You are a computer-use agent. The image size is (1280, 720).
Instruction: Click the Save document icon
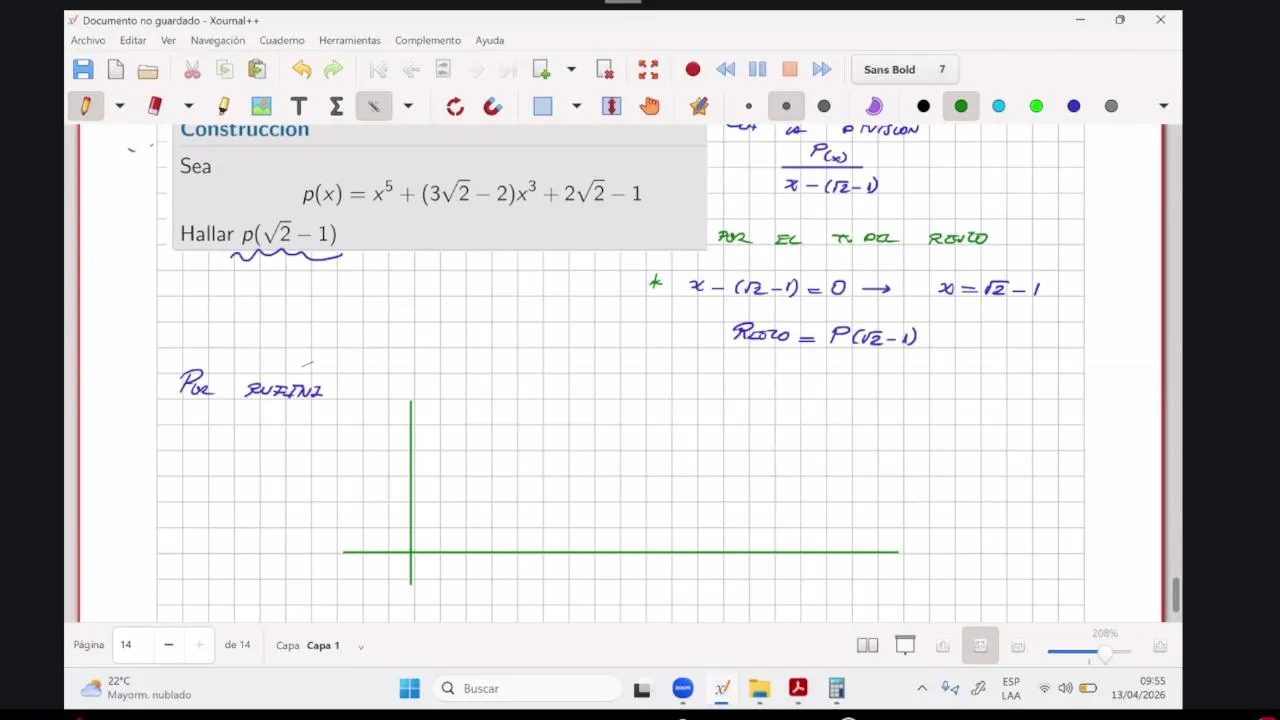click(x=83, y=69)
